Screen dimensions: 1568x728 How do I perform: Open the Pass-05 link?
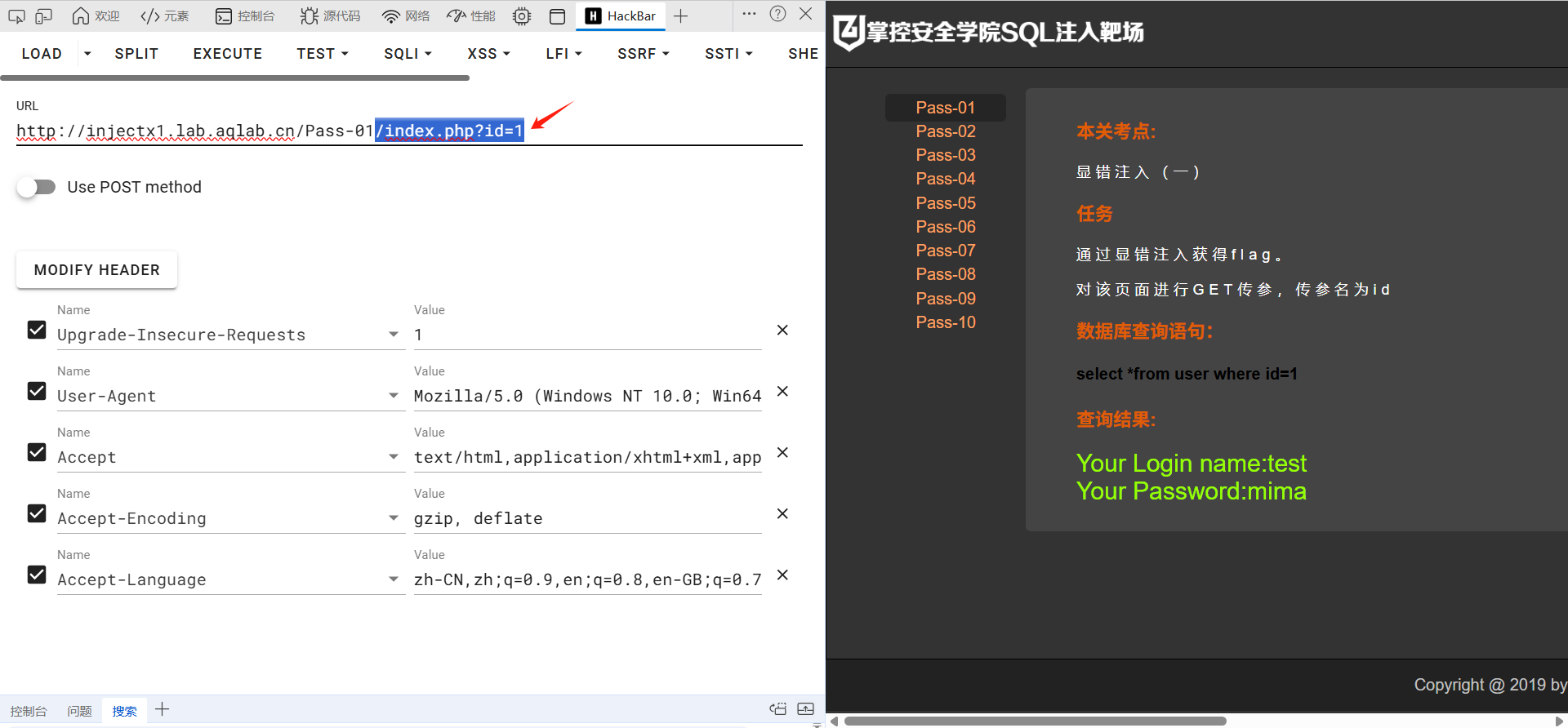(946, 203)
